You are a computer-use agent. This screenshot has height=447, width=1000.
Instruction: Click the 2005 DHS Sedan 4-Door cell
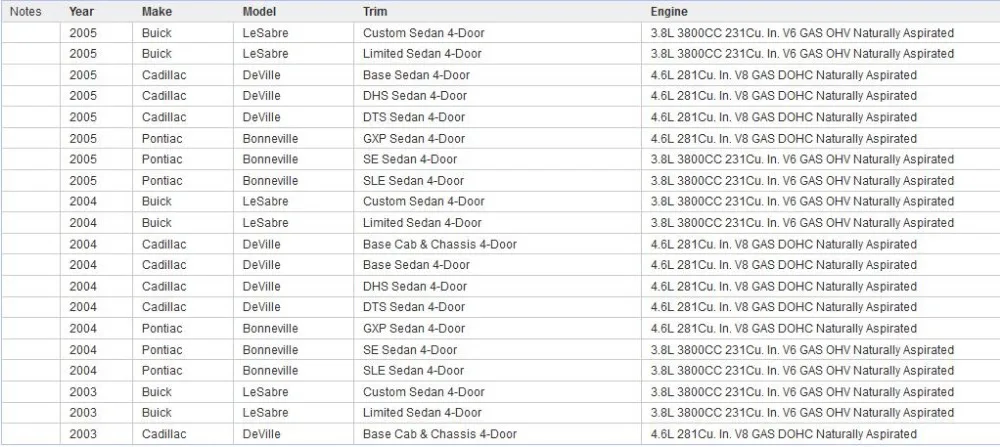tap(497, 96)
